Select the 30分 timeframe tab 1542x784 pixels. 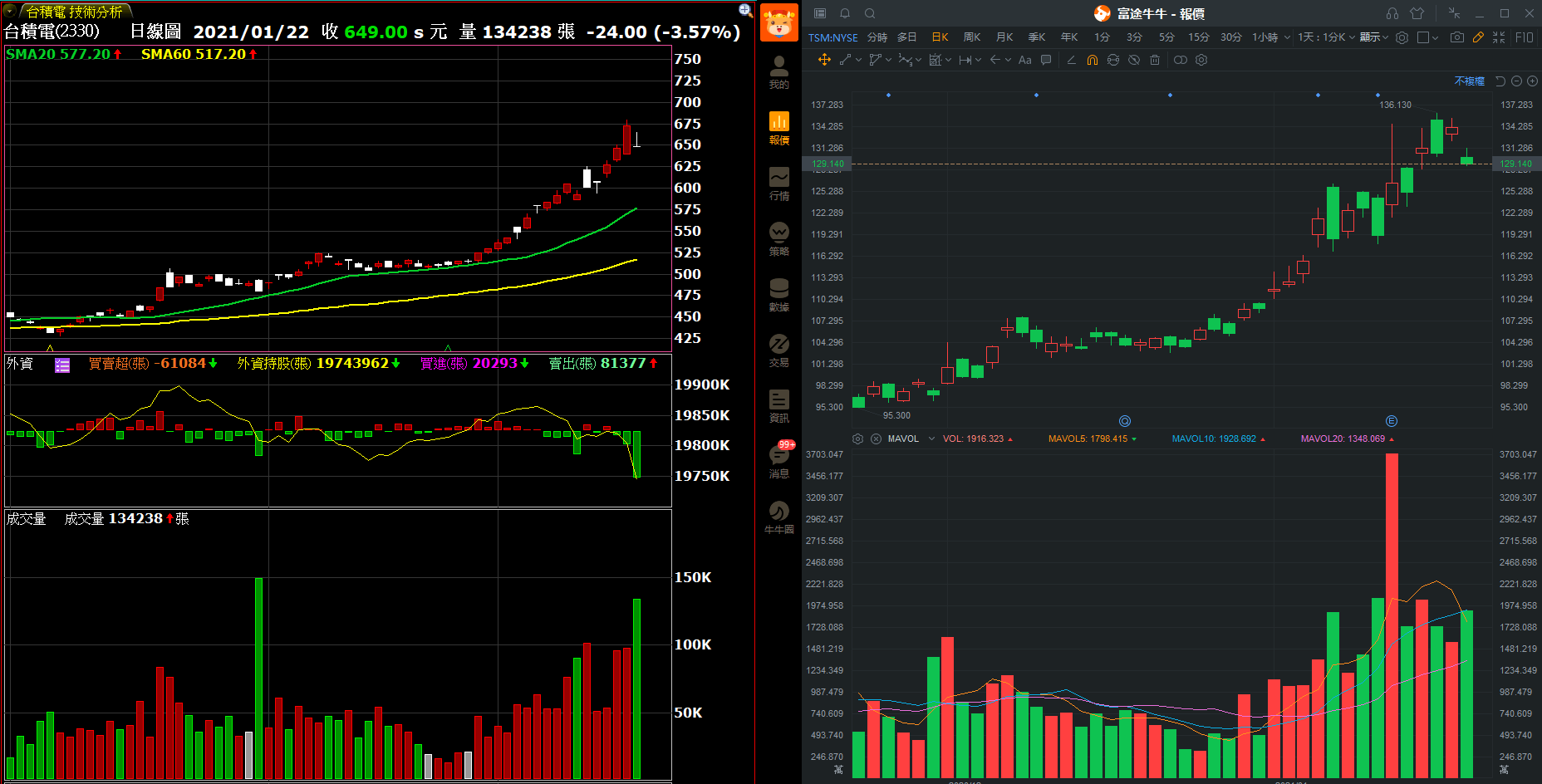coord(1231,37)
